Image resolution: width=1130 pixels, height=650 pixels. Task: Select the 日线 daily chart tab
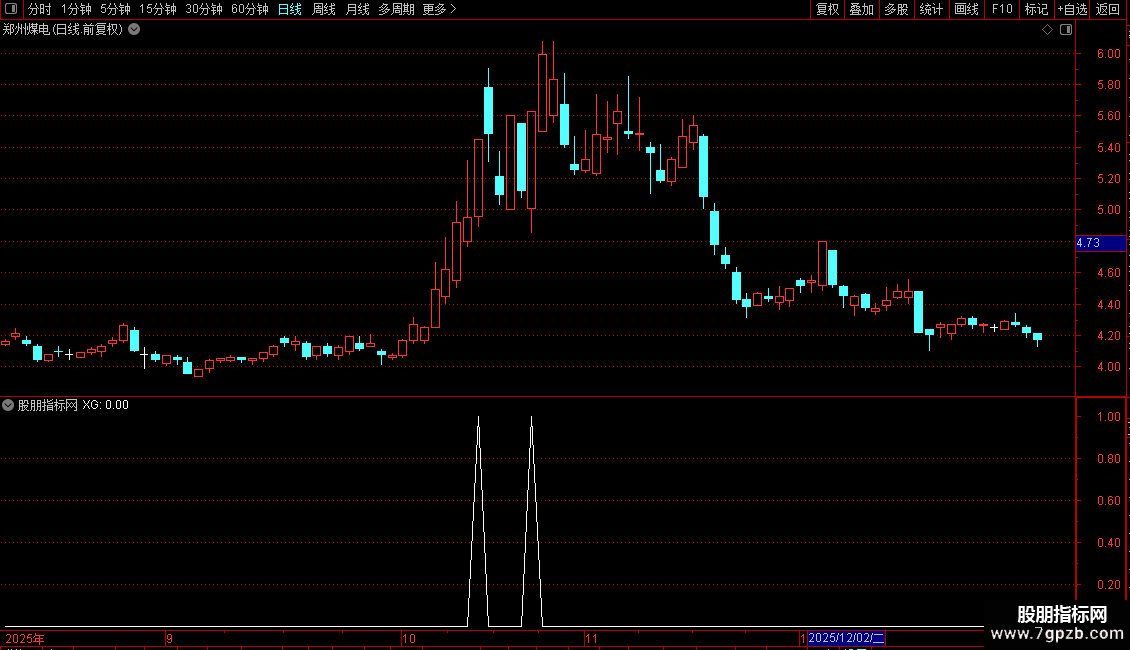[x=290, y=9]
